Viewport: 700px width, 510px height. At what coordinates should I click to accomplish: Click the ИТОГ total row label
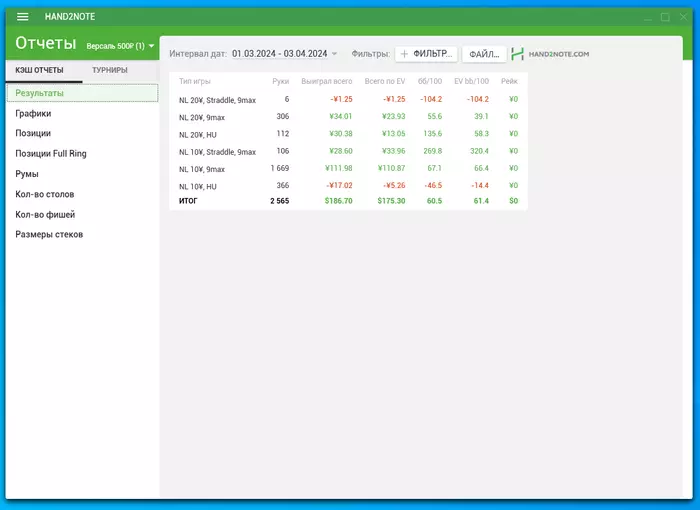click(x=188, y=201)
